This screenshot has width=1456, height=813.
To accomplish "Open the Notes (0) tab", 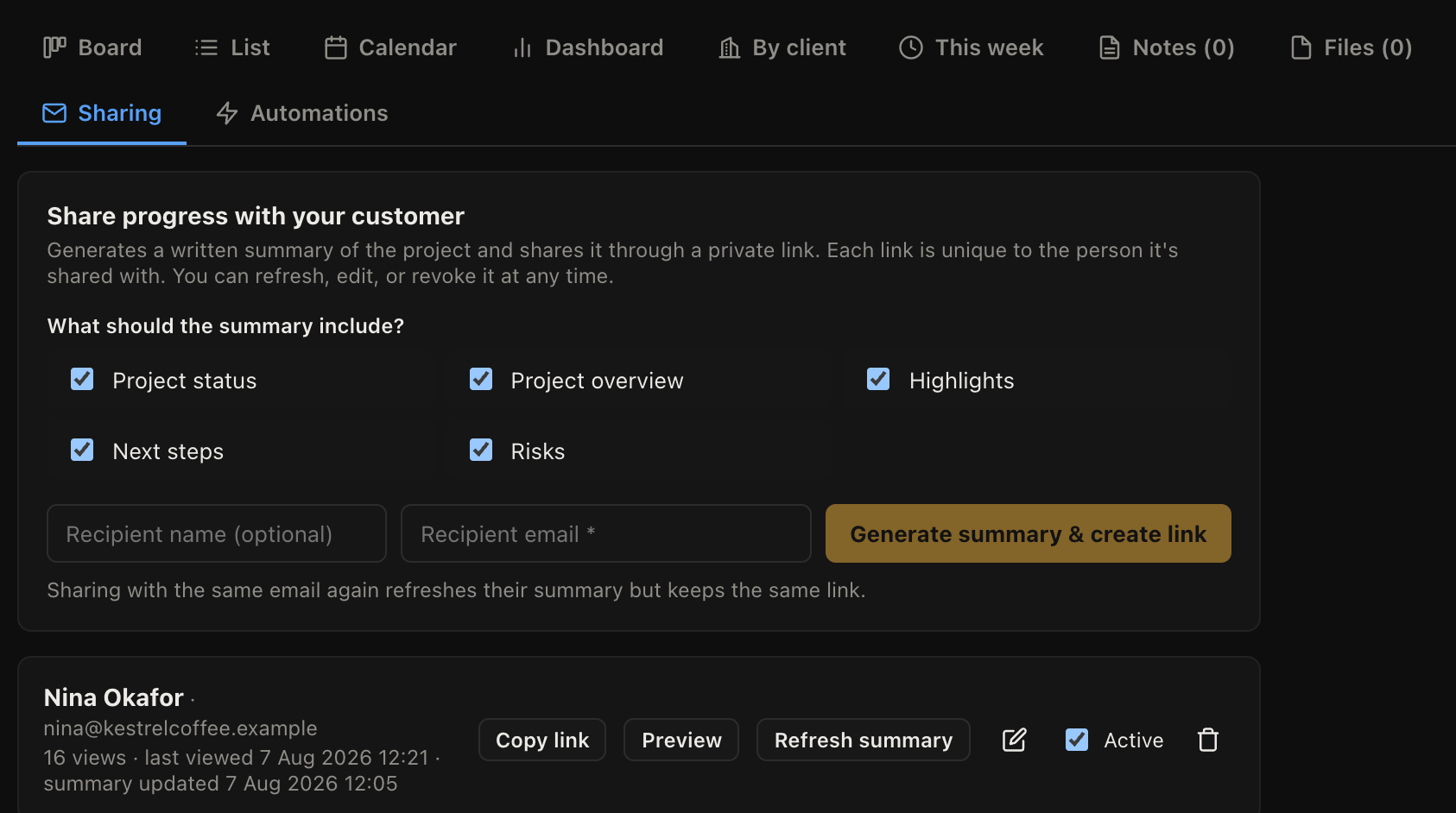I will point(1166,47).
